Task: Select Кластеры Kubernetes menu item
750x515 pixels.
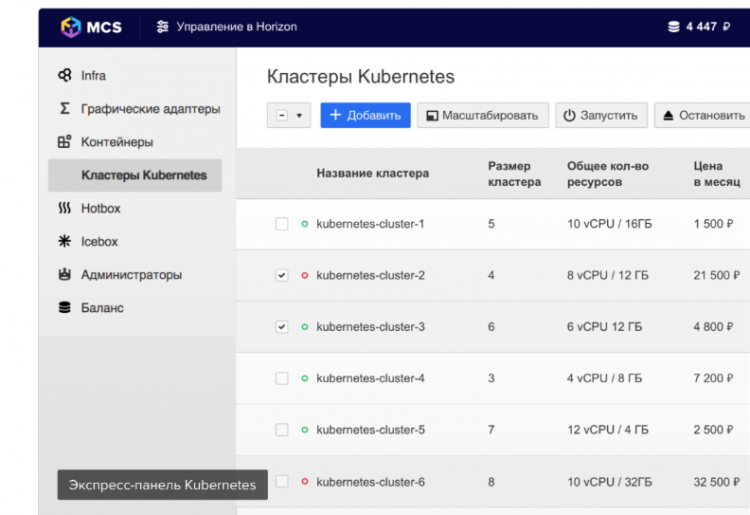Action: point(135,175)
